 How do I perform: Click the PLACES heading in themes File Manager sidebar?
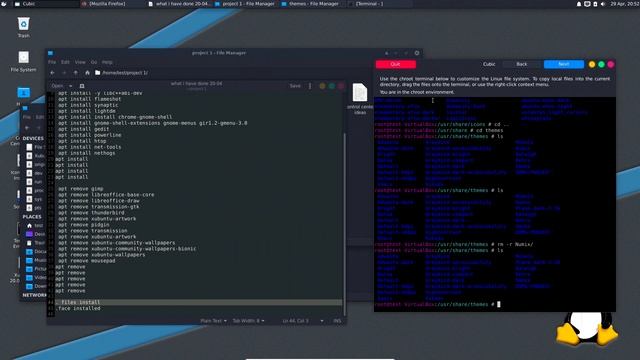click(32, 217)
